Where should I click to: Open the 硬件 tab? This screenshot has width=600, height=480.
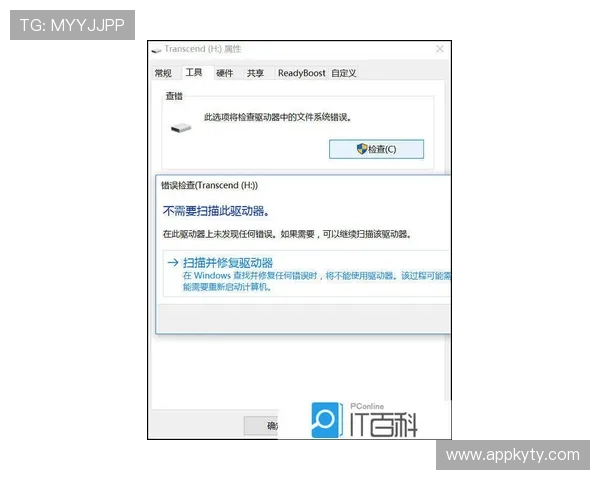225,73
